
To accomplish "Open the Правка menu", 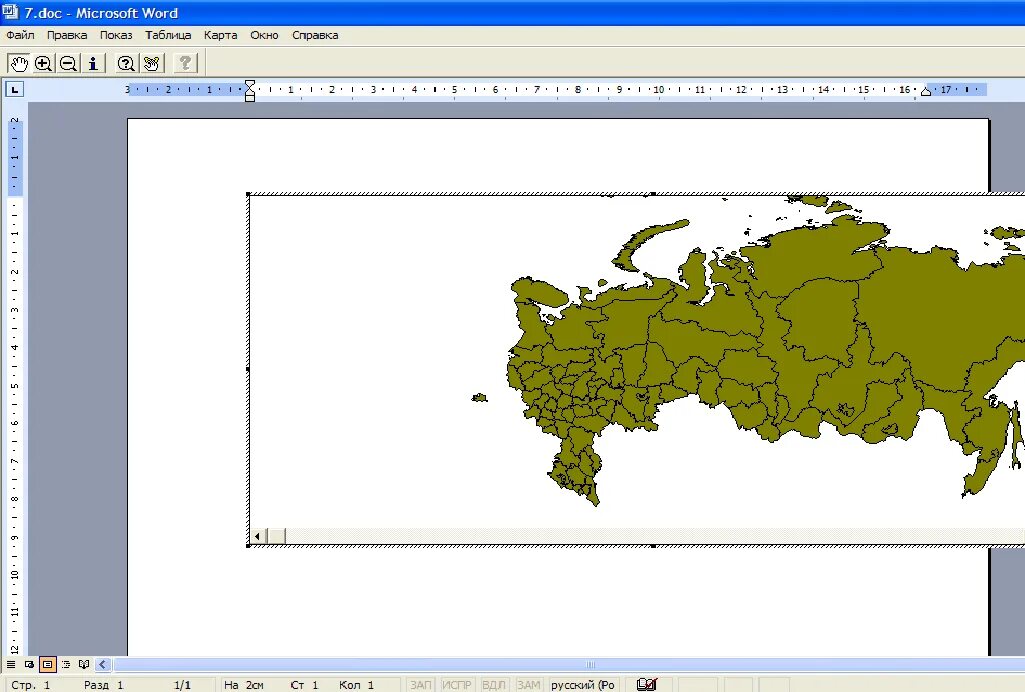I will point(67,35).
